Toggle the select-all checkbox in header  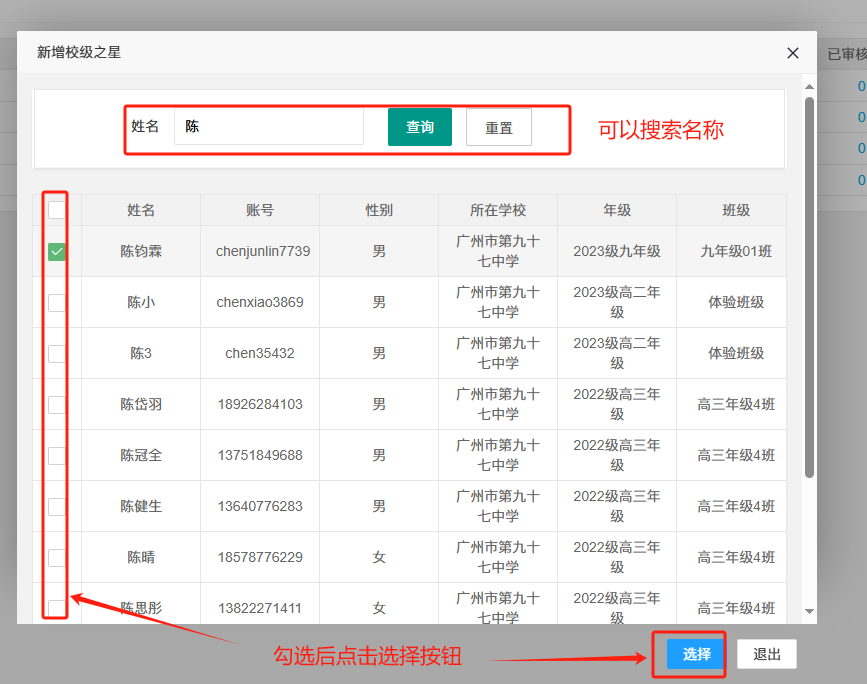click(56, 210)
